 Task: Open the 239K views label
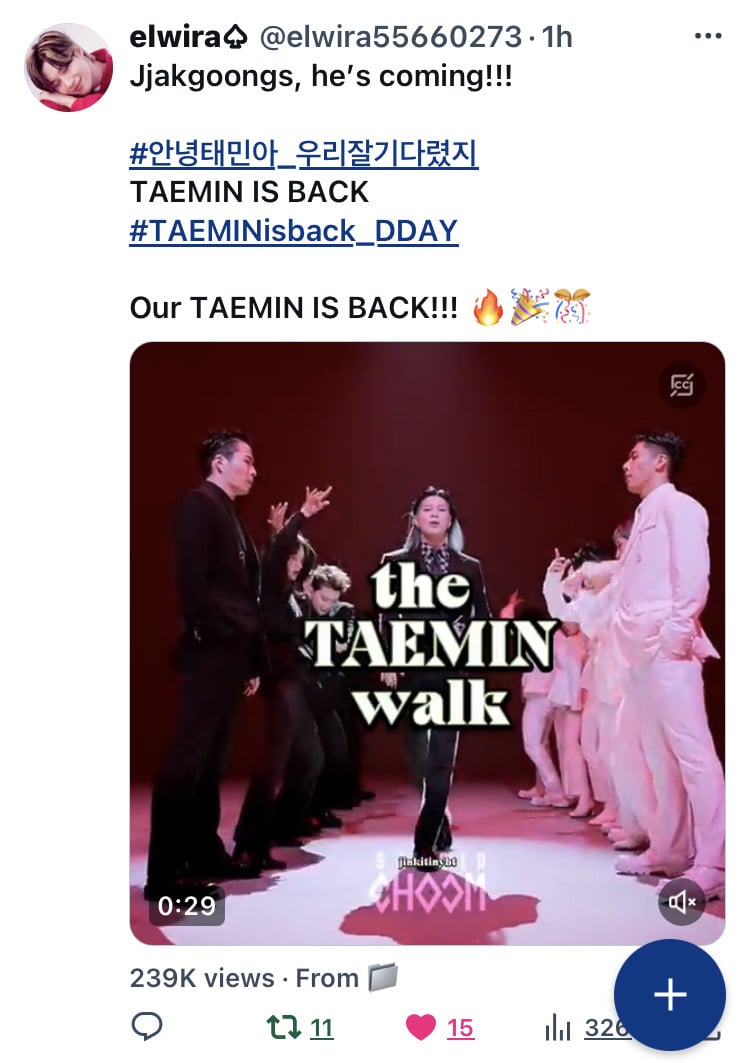click(202, 978)
